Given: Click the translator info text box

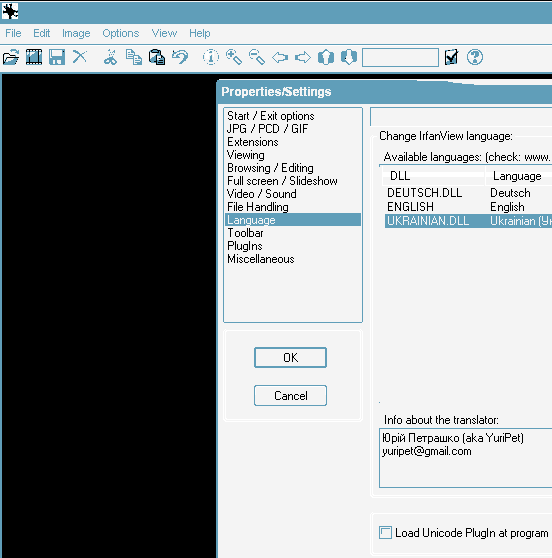Looking at the screenshot, I should [466, 458].
